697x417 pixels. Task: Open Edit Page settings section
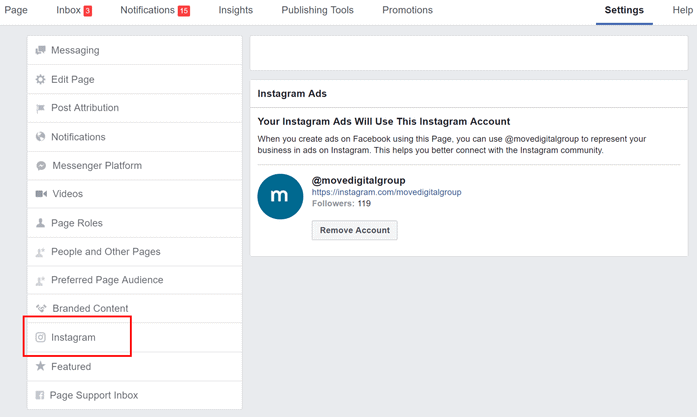tap(135, 79)
